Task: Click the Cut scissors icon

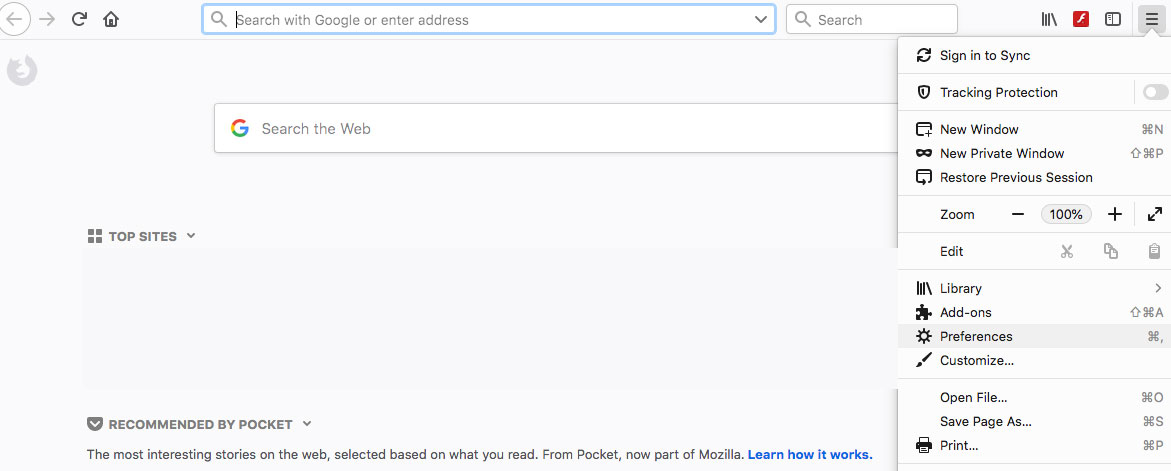Action: point(1066,252)
